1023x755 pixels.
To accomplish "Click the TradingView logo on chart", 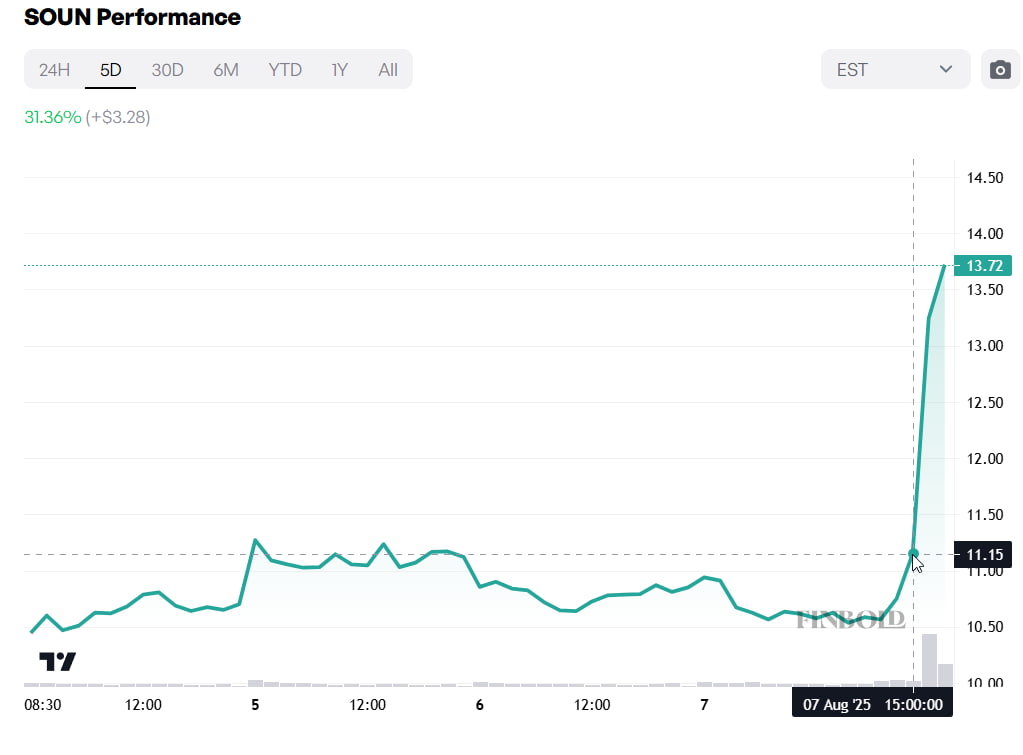I will (57, 661).
